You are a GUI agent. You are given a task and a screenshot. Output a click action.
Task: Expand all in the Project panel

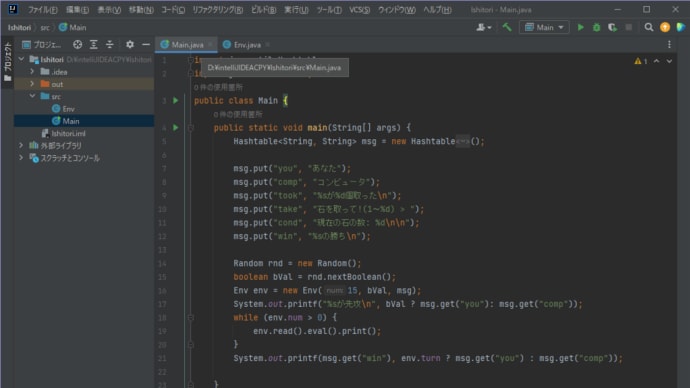94,44
